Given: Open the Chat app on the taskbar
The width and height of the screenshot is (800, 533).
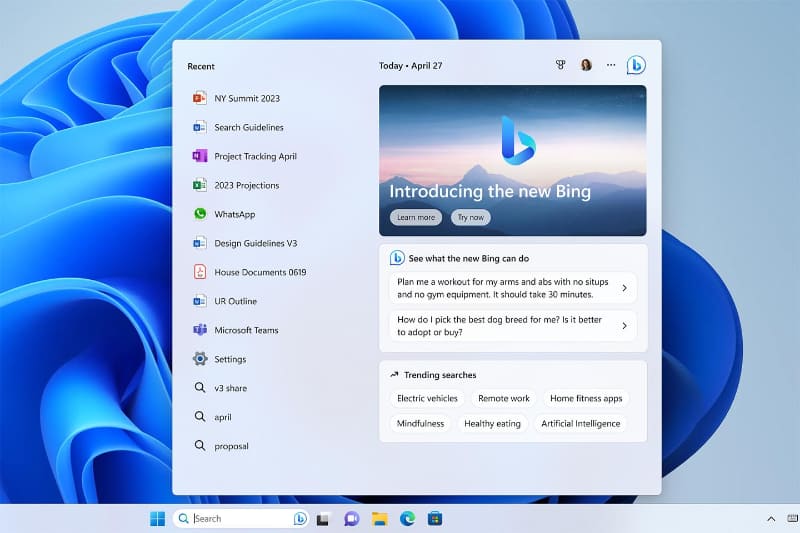Looking at the screenshot, I should (352, 519).
